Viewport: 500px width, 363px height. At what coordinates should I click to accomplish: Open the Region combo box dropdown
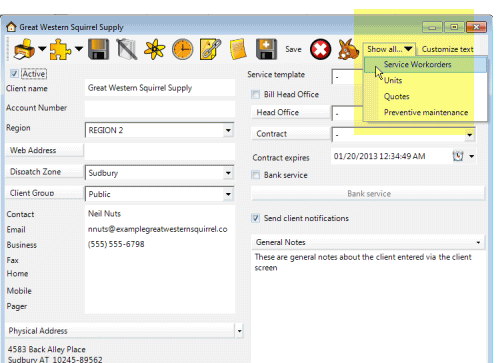(228, 130)
